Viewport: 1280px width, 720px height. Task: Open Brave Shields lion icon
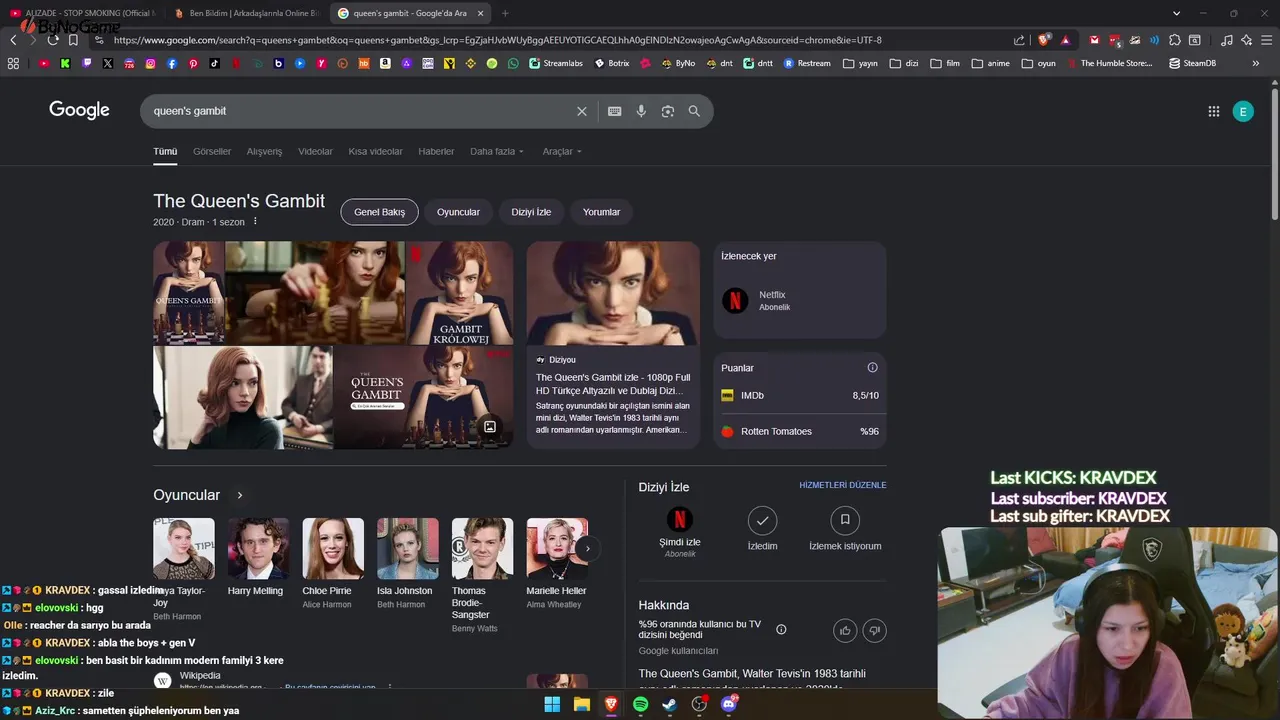pyautogui.click(x=1044, y=40)
